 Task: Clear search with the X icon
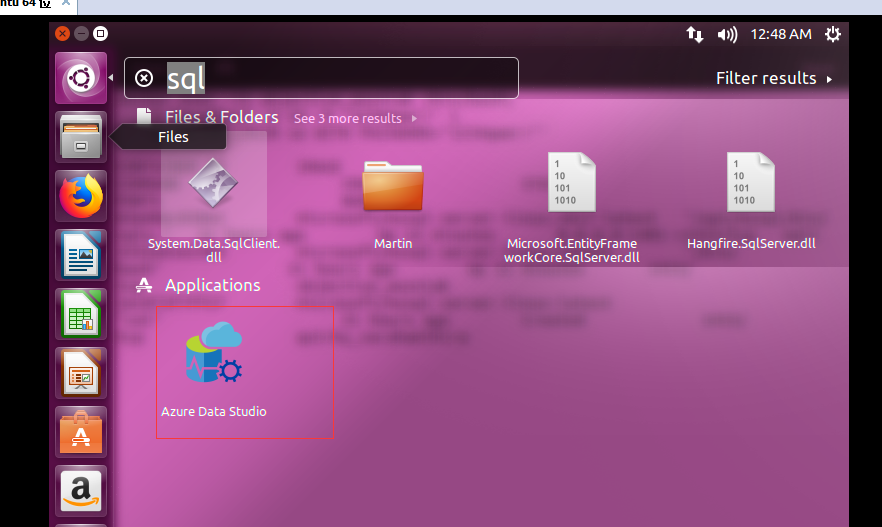[x=144, y=78]
